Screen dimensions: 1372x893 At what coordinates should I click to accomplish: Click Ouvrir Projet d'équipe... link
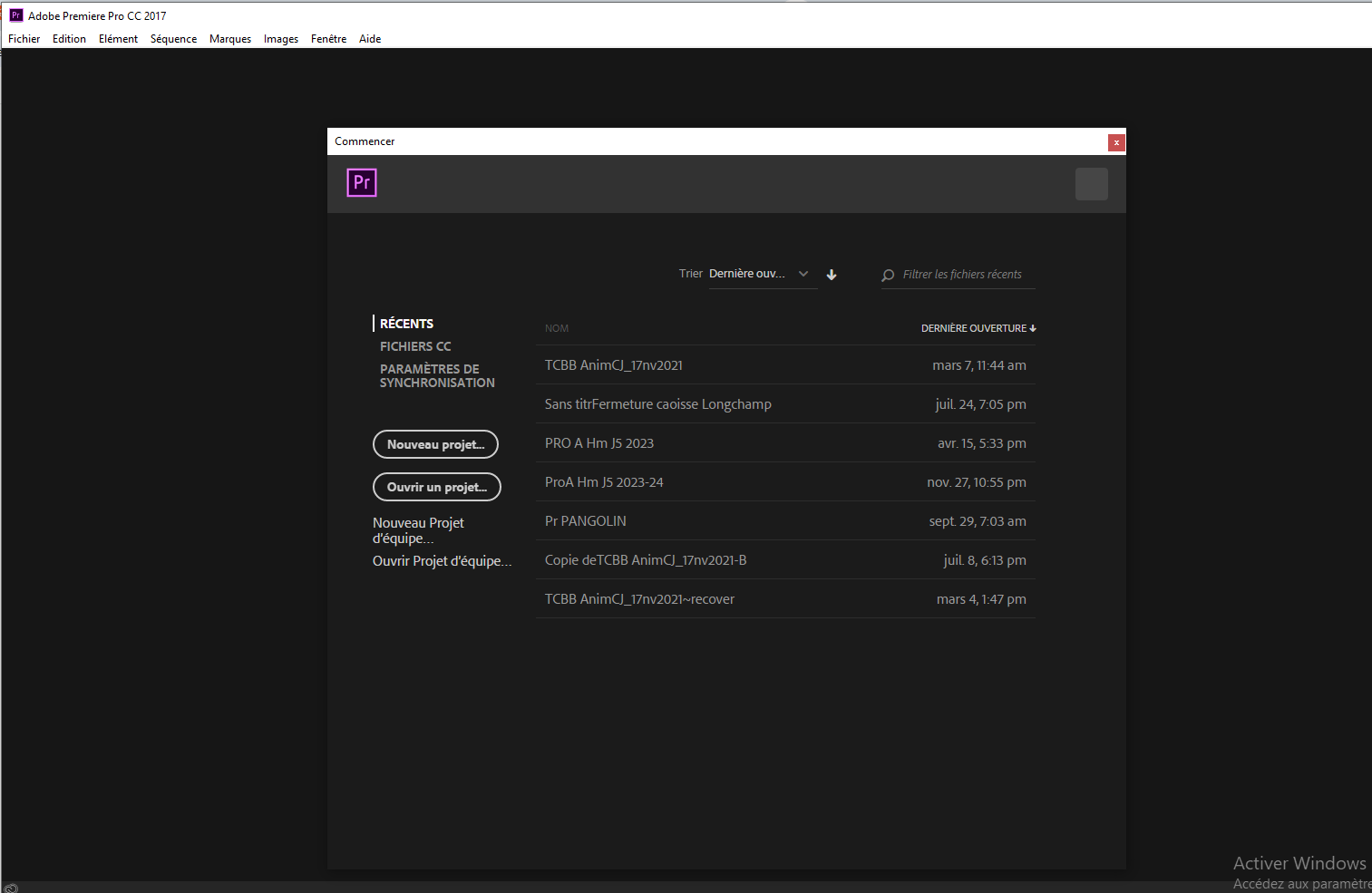(x=442, y=561)
